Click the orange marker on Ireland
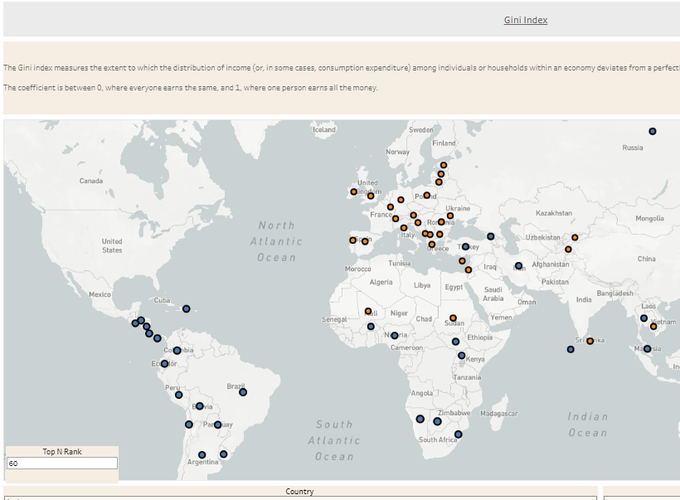The image size is (680, 500). 353,191
